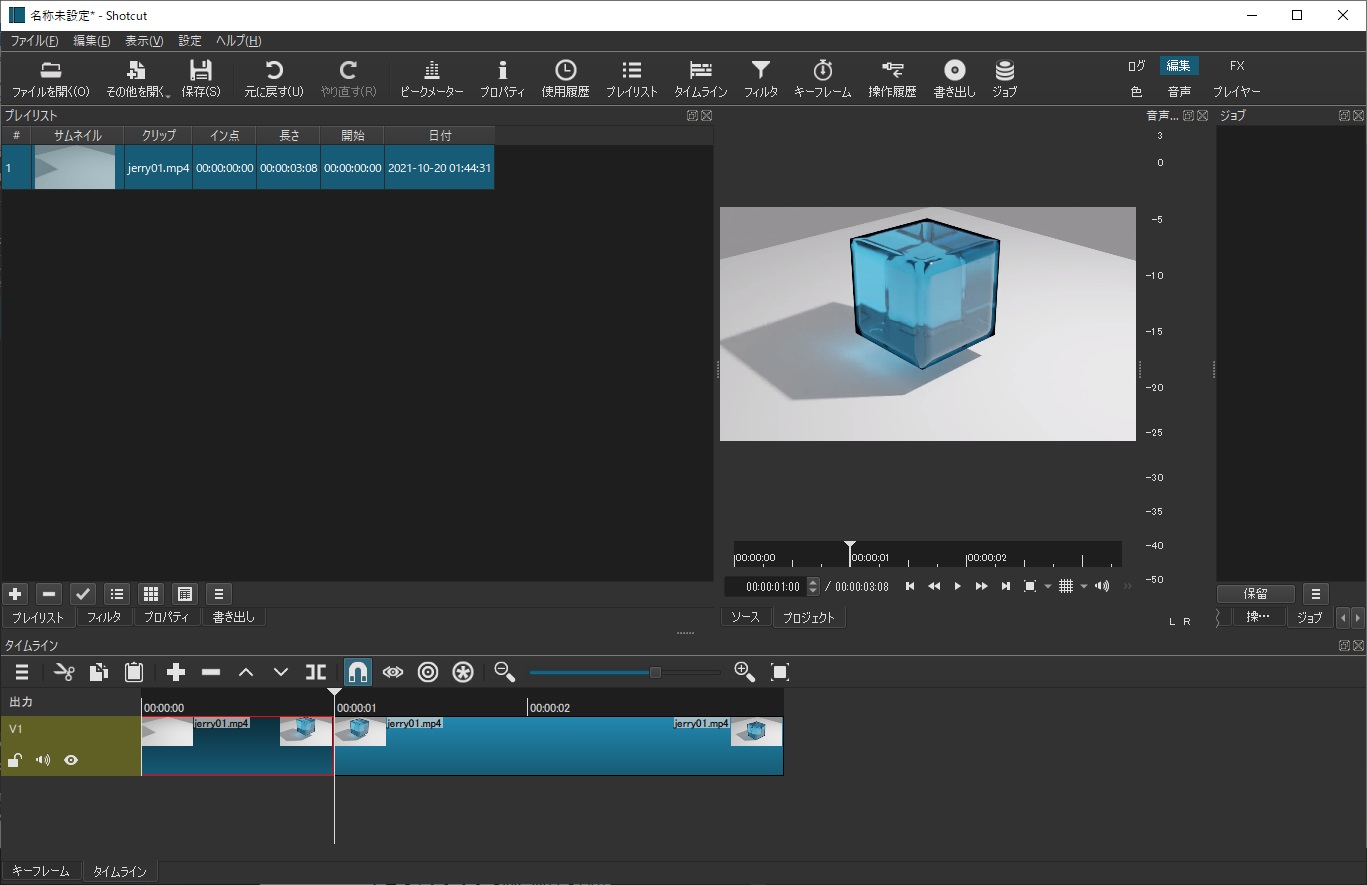Toggle timeline snapping magnet

pos(358,672)
